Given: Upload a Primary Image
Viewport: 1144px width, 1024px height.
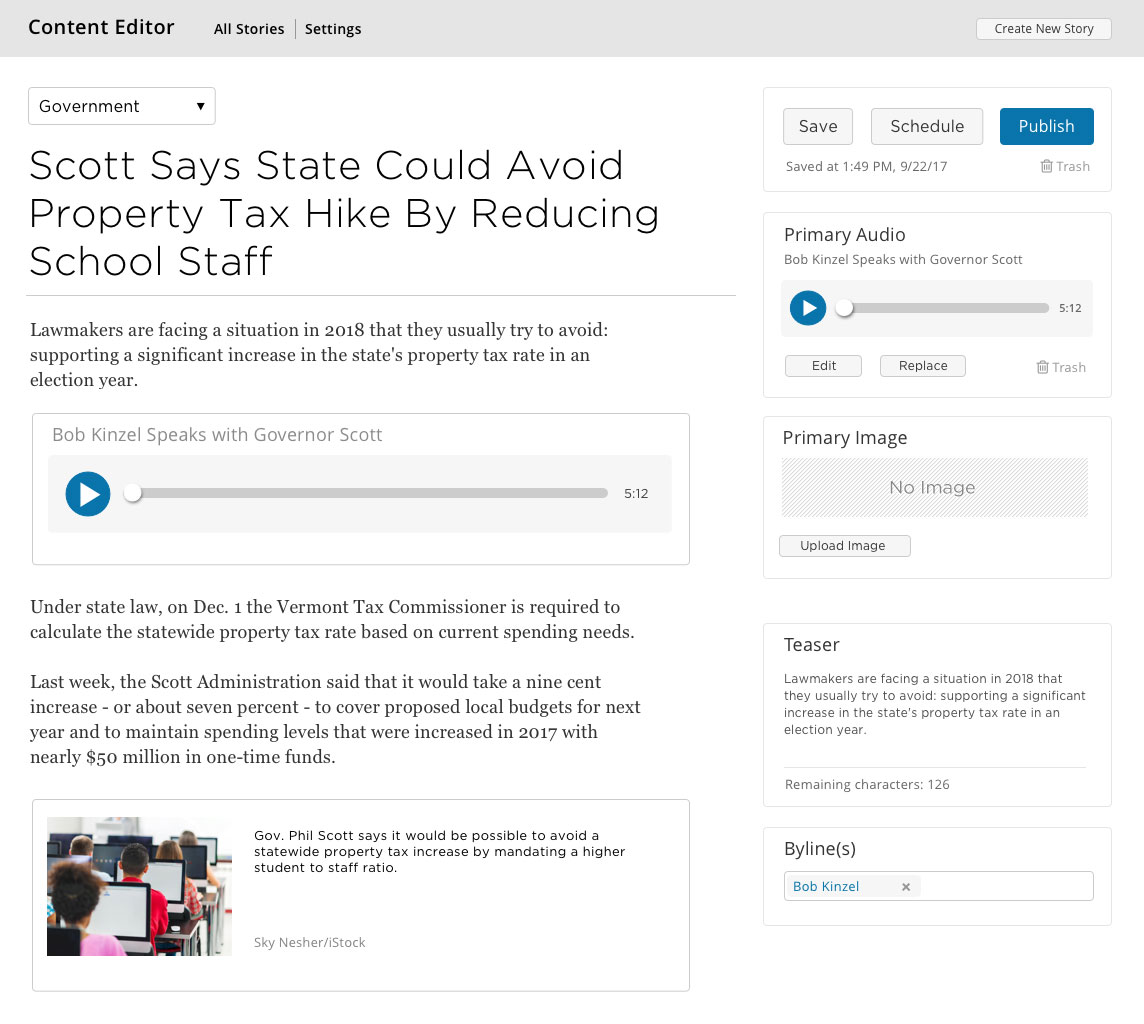Looking at the screenshot, I should 844,546.
